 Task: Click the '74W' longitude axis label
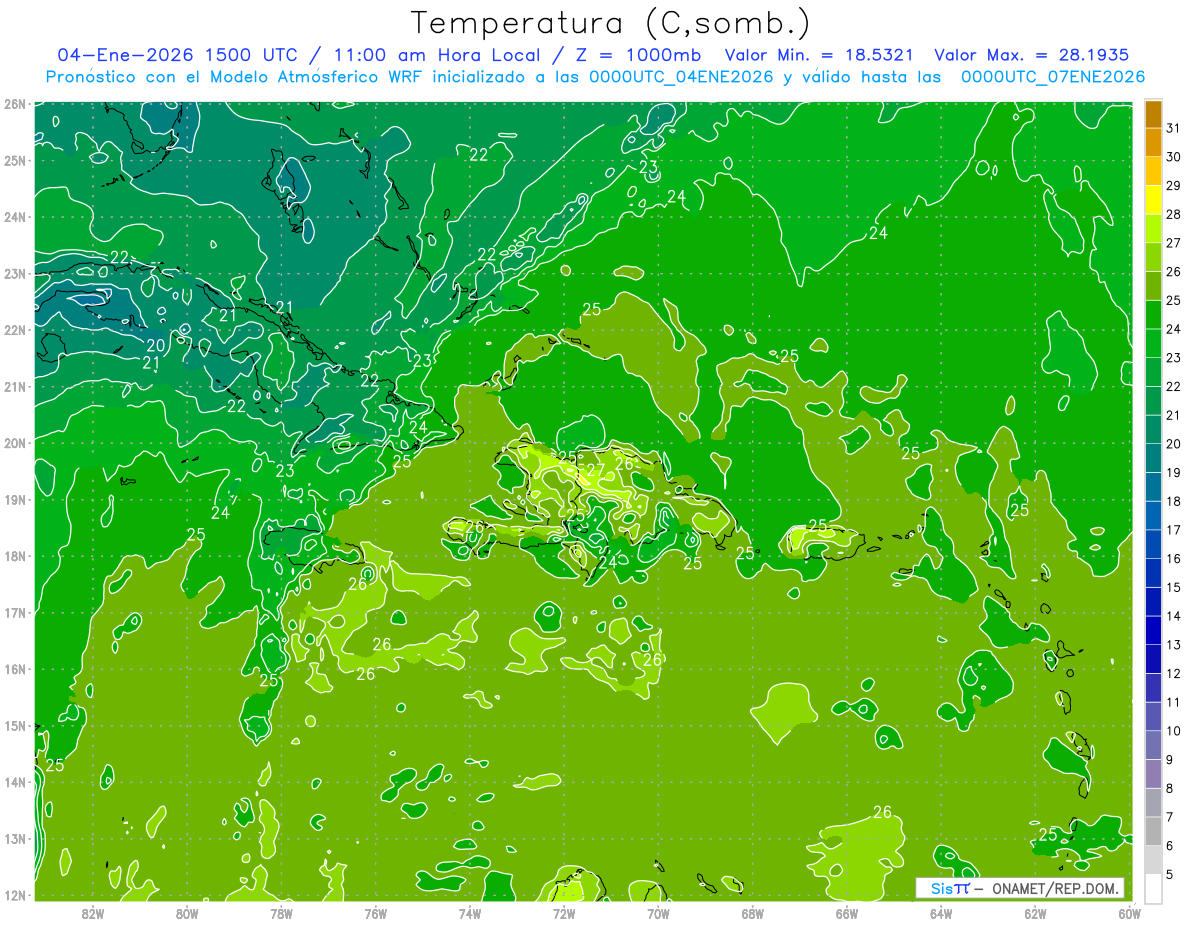[469, 913]
